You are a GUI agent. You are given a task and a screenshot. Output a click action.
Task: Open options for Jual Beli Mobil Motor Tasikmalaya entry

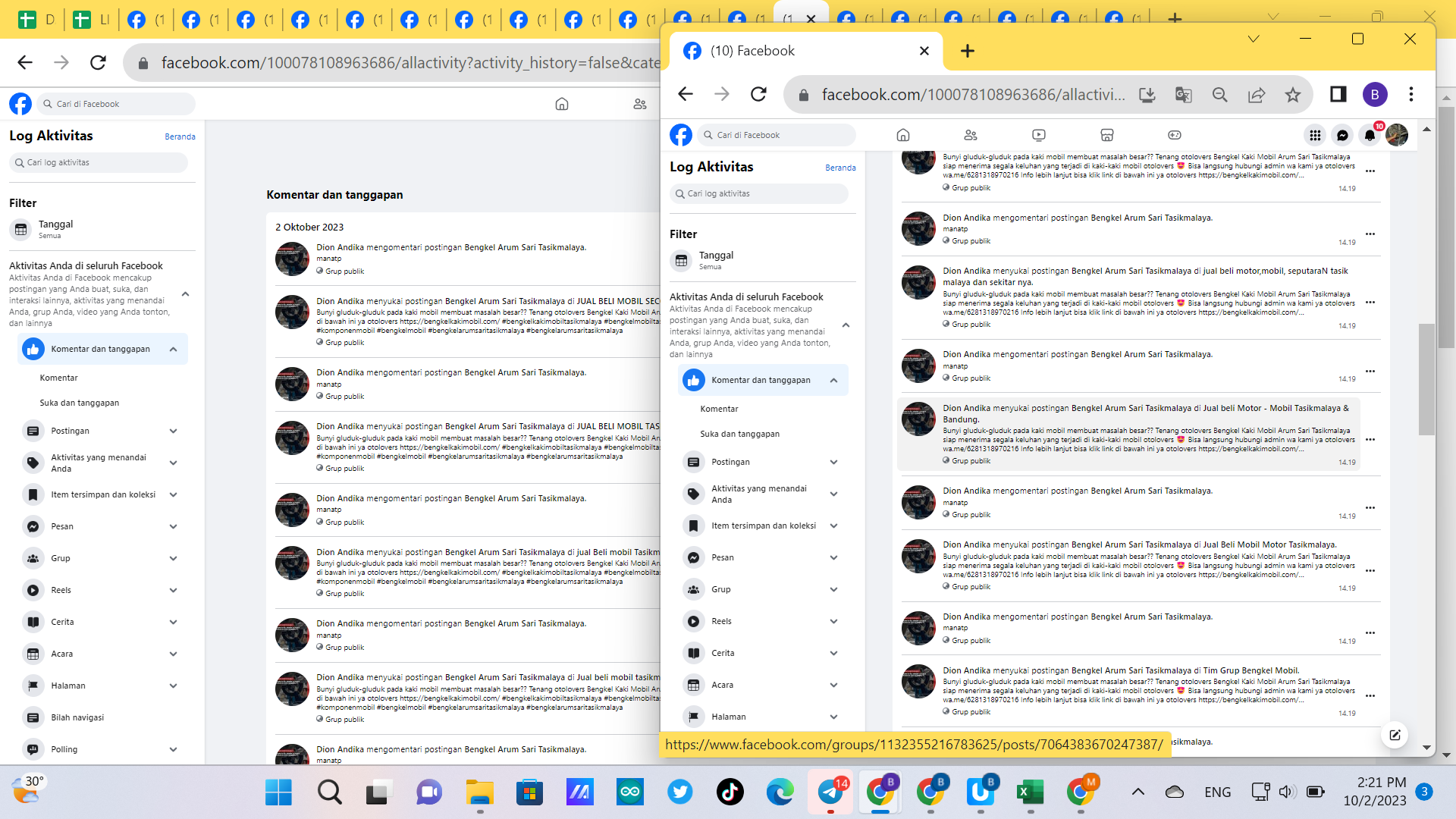(x=1370, y=570)
